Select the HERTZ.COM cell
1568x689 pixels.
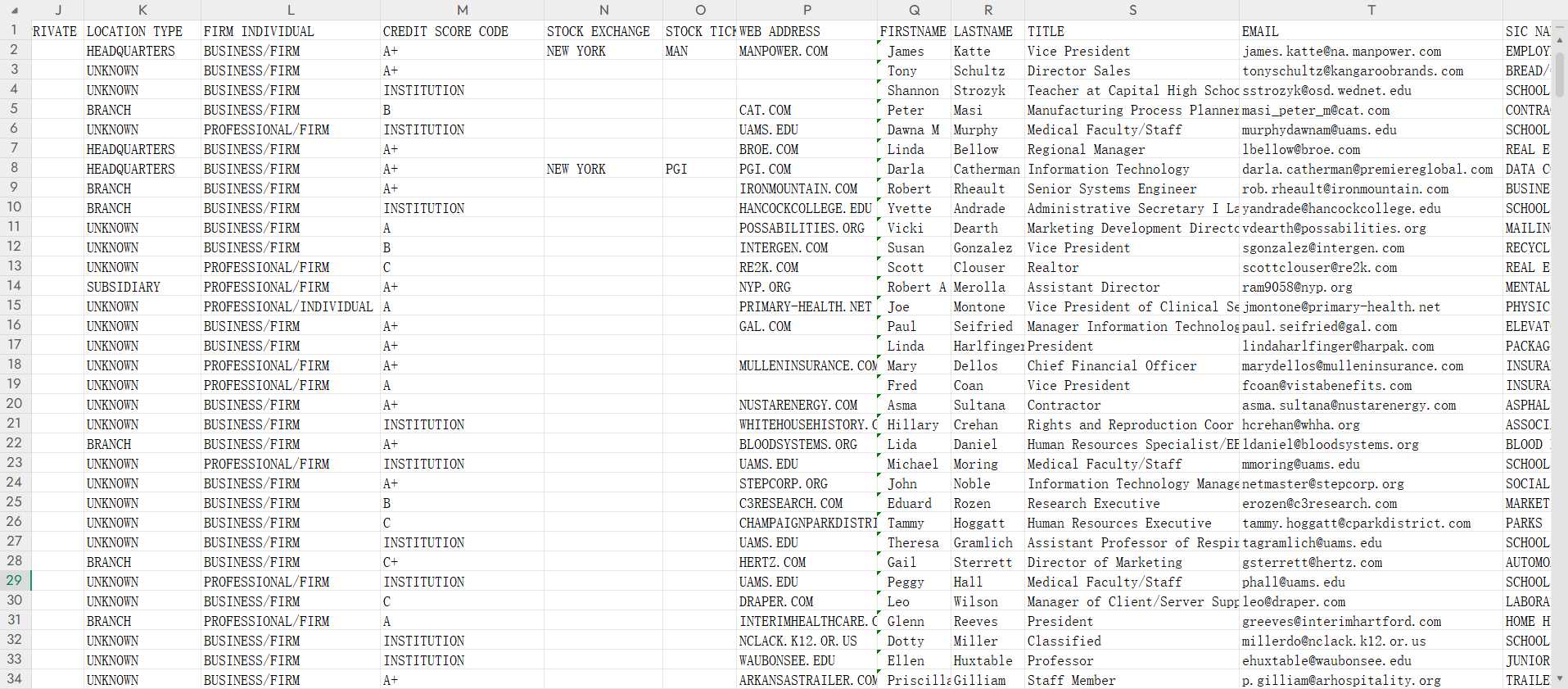click(x=807, y=561)
